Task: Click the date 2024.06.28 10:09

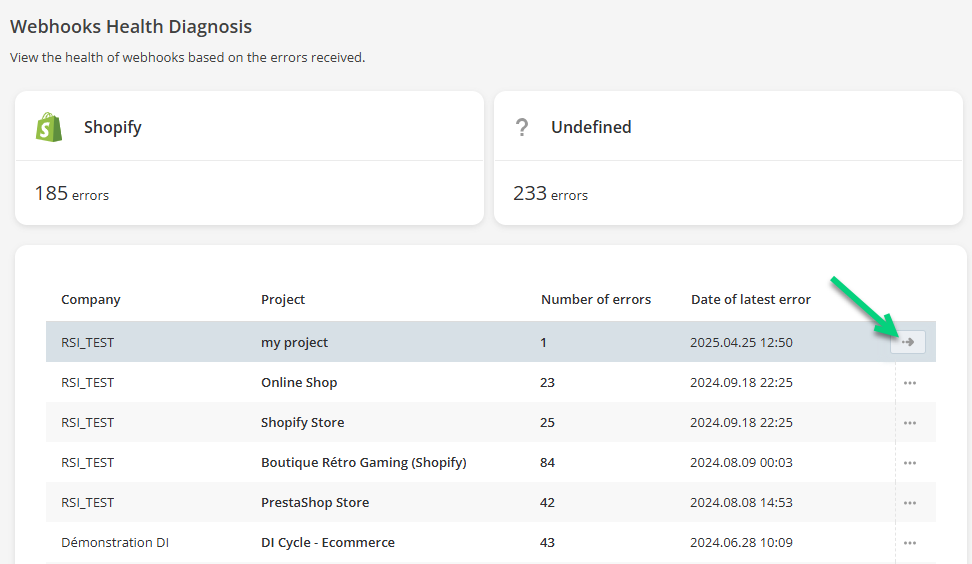Action: [x=741, y=542]
